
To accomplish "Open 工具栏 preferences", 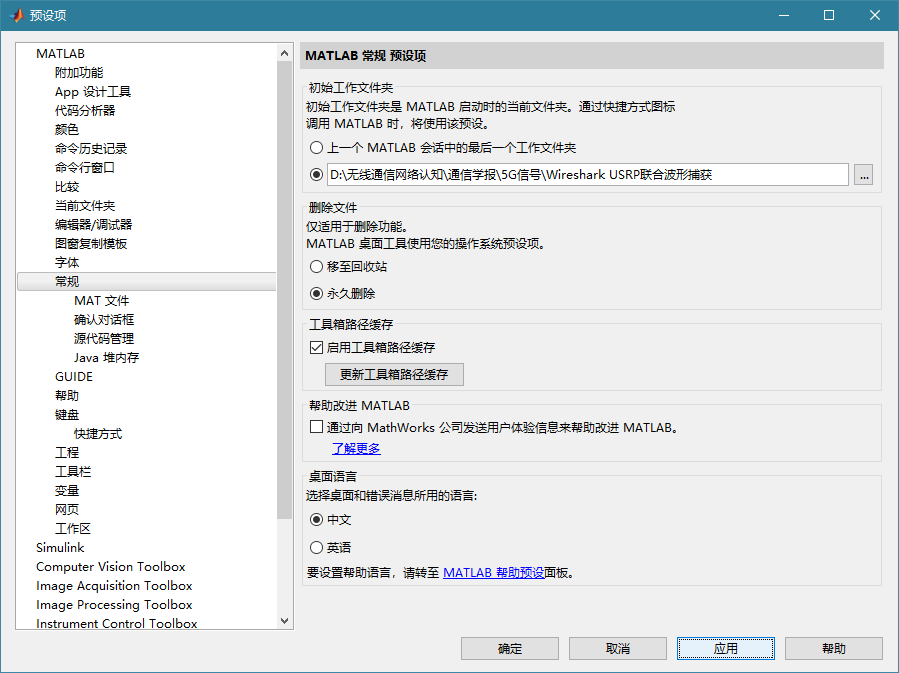I will 73,471.
